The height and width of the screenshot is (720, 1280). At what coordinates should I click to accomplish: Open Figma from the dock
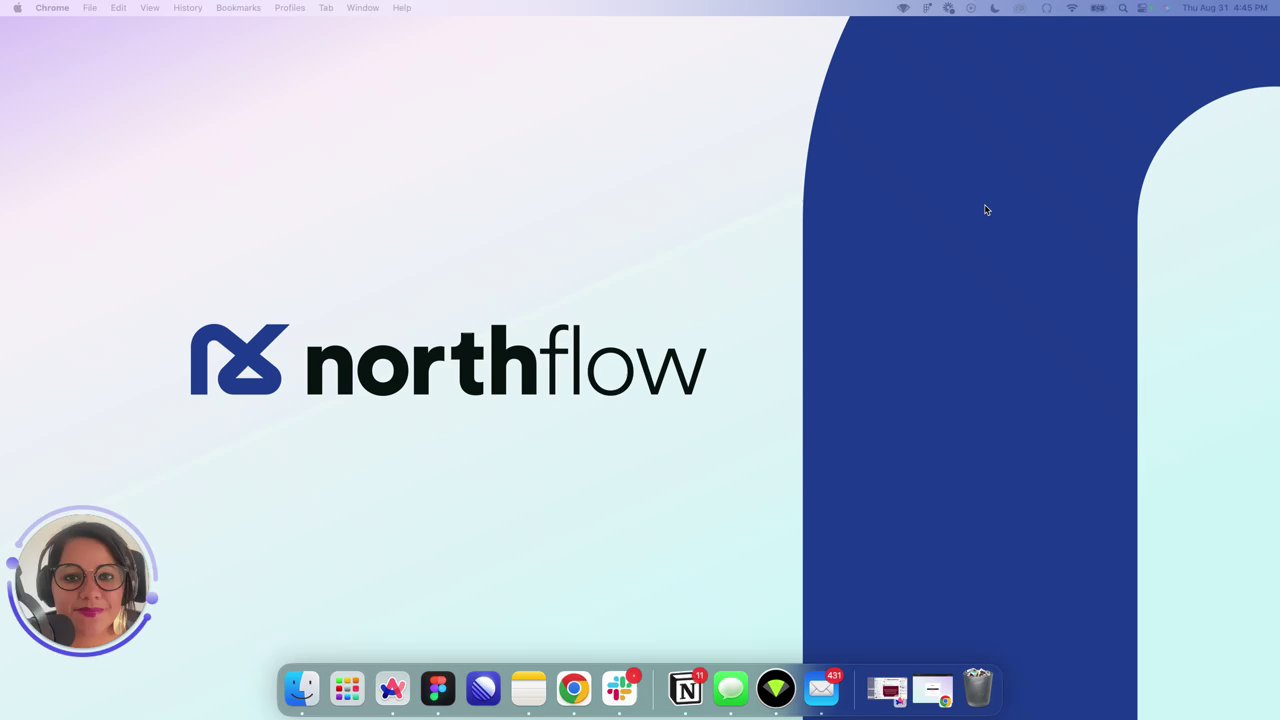[438, 689]
